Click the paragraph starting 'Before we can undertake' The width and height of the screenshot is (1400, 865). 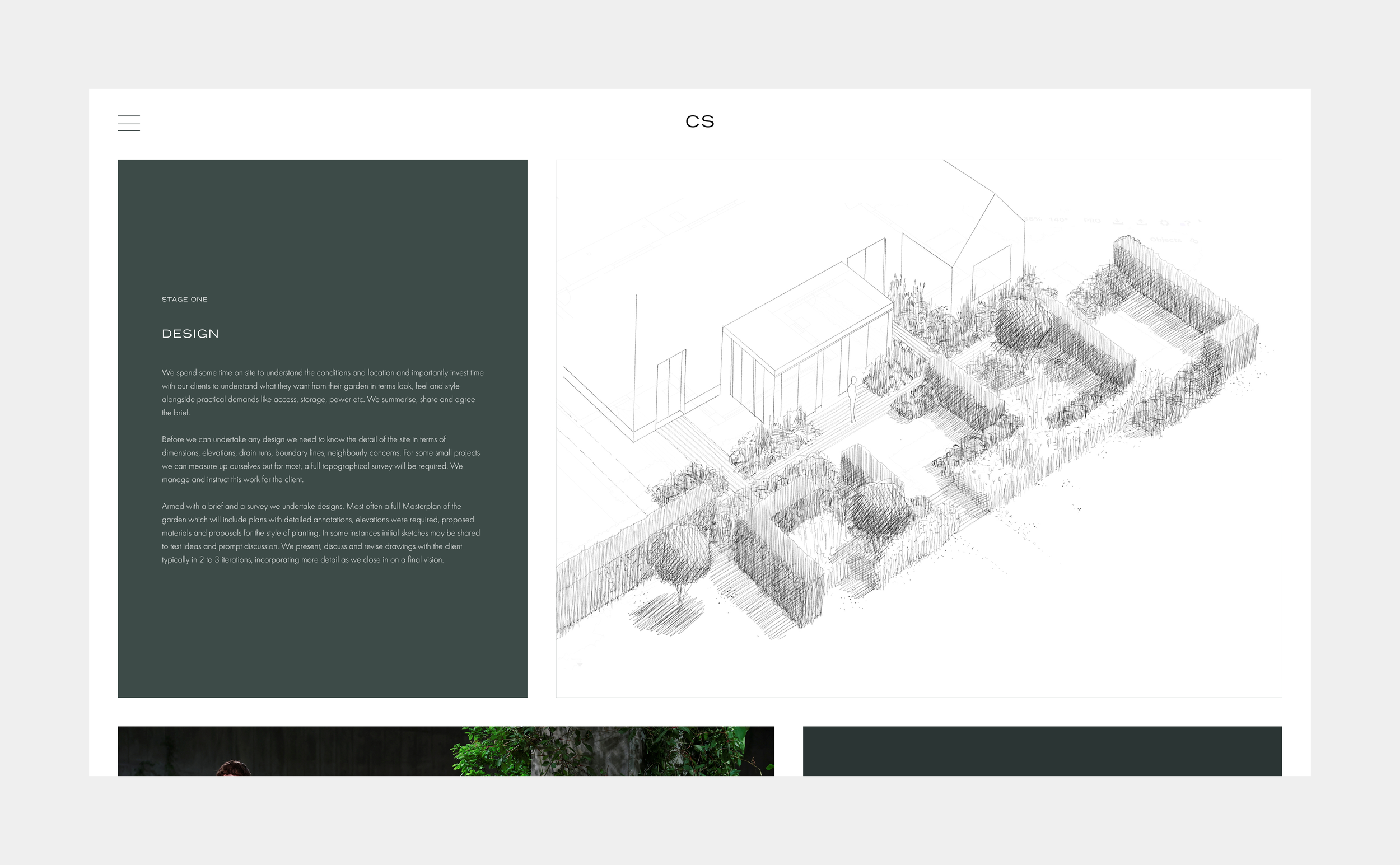tap(320, 460)
